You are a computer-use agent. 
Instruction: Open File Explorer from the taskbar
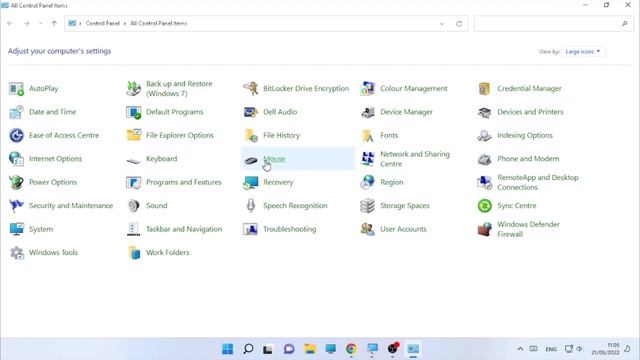click(x=310, y=349)
